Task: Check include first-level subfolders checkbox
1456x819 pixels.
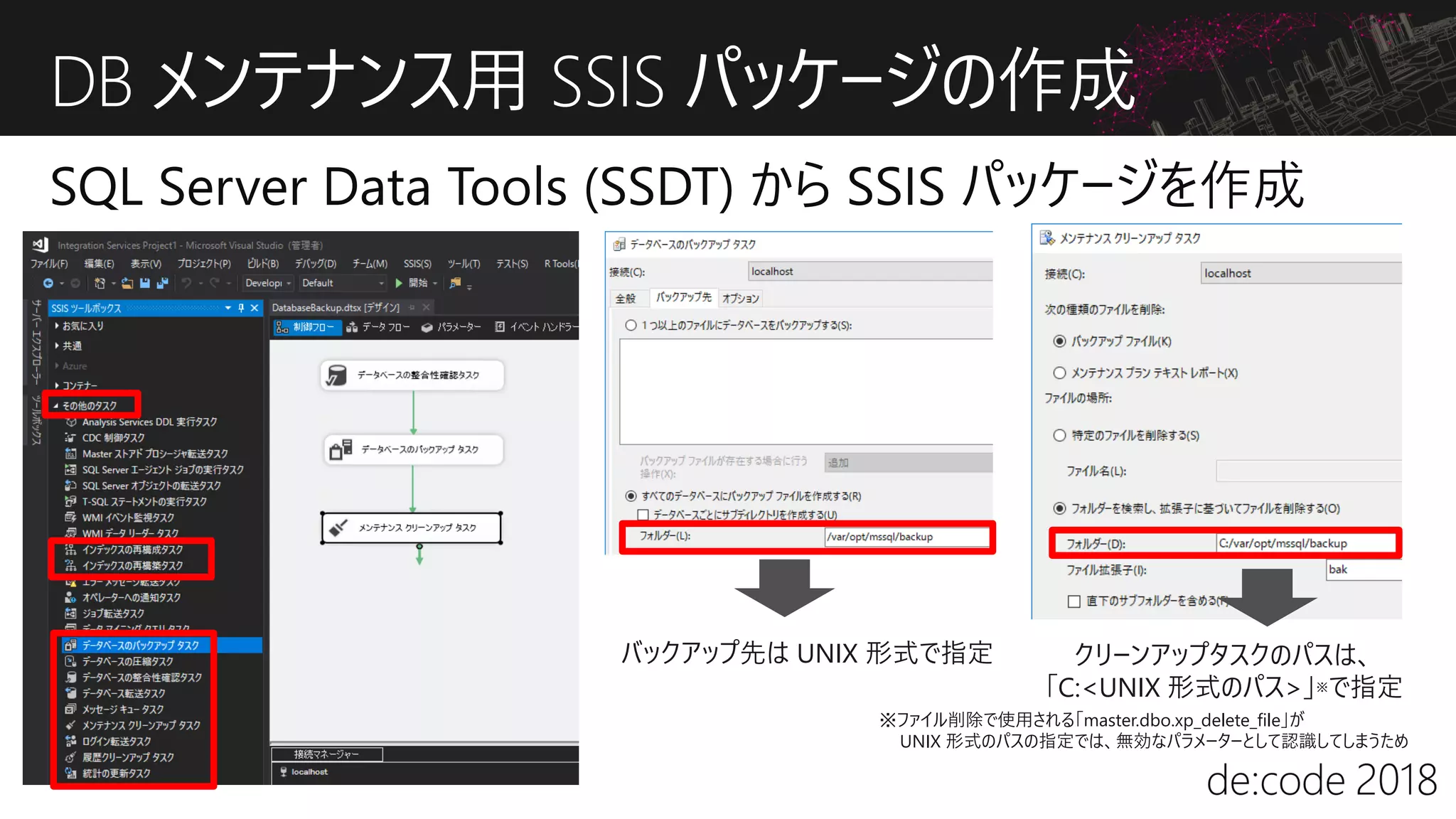Action: pyautogui.click(x=1074, y=601)
